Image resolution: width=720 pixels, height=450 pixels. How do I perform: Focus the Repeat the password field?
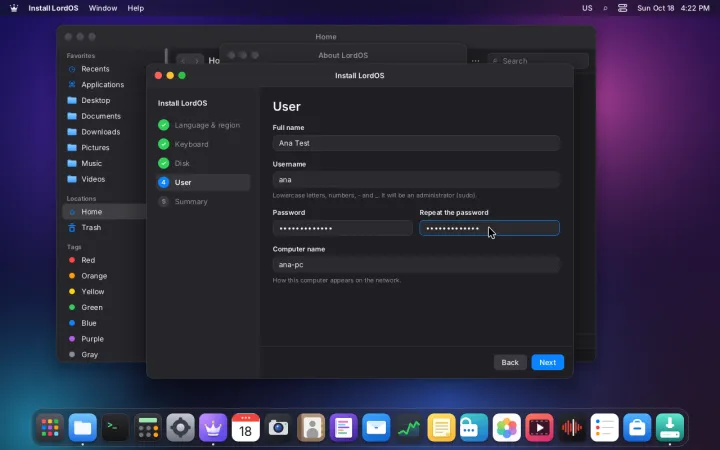(489, 228)
